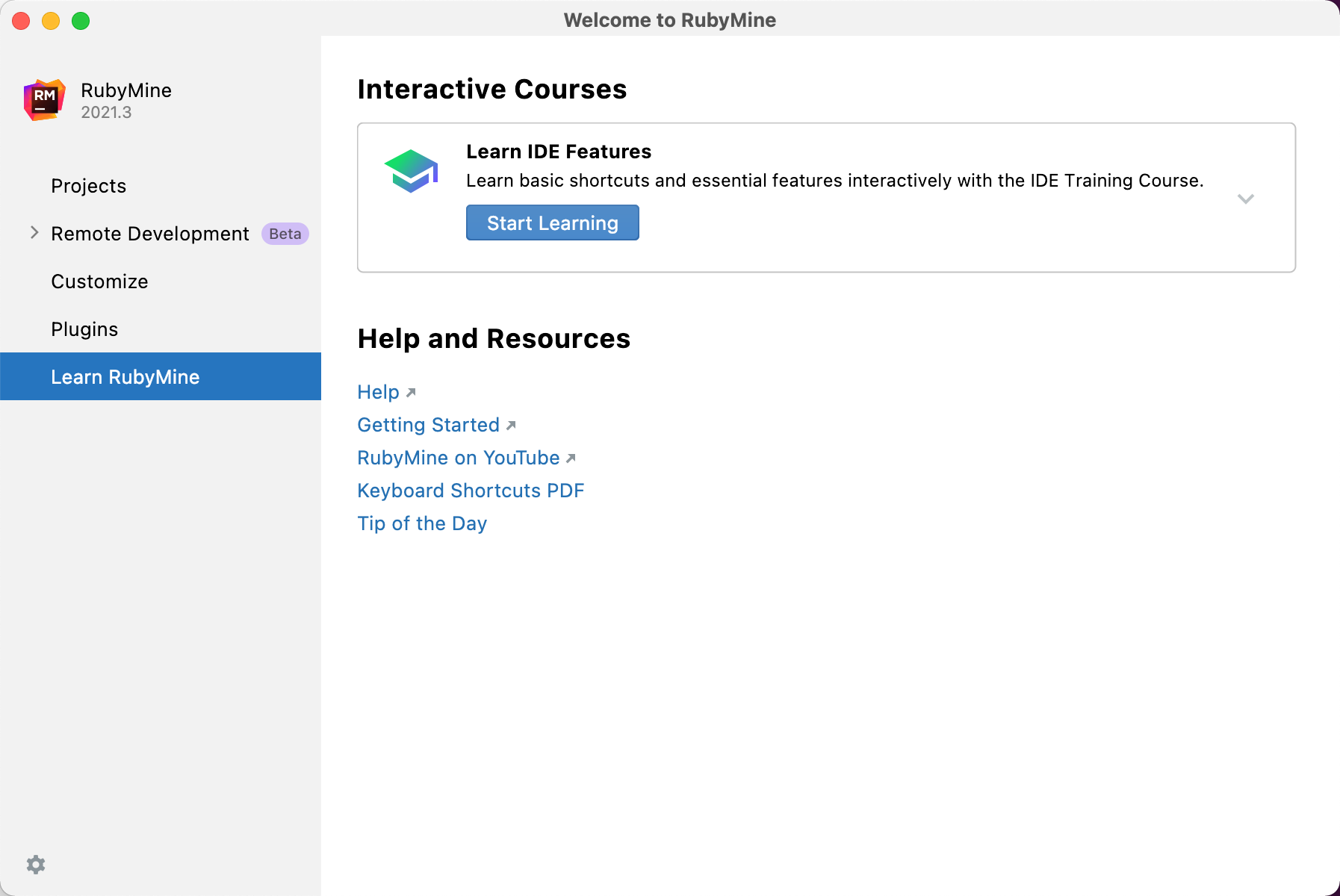
Task: Show Tip of the Day
Action: click(x=422, y=523)
